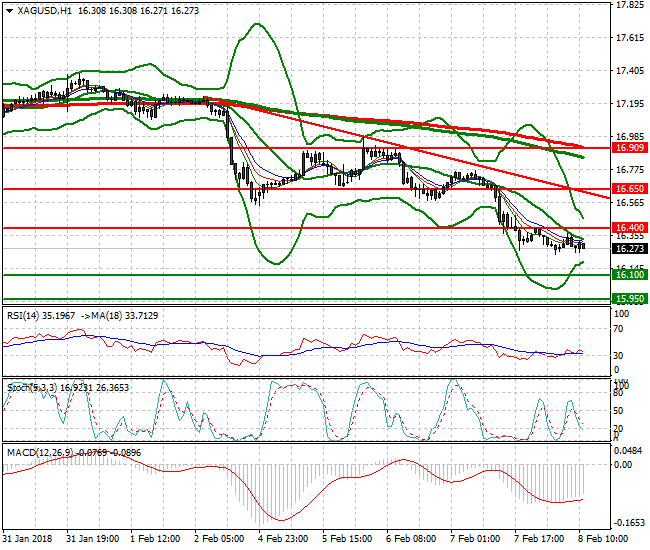
Task: Click the 17.825 value on price axis
Action: tap(628, 5)
